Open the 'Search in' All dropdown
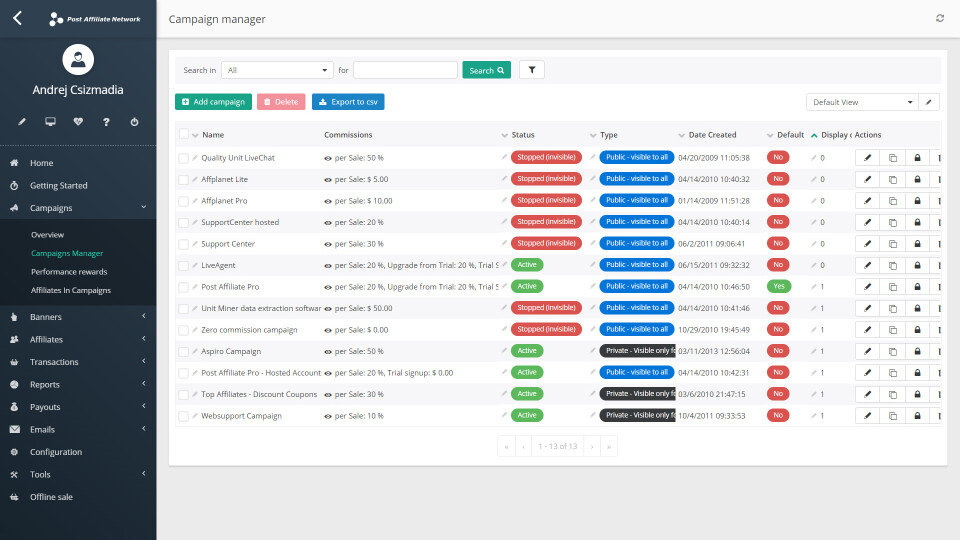 [x=277, y=70]
